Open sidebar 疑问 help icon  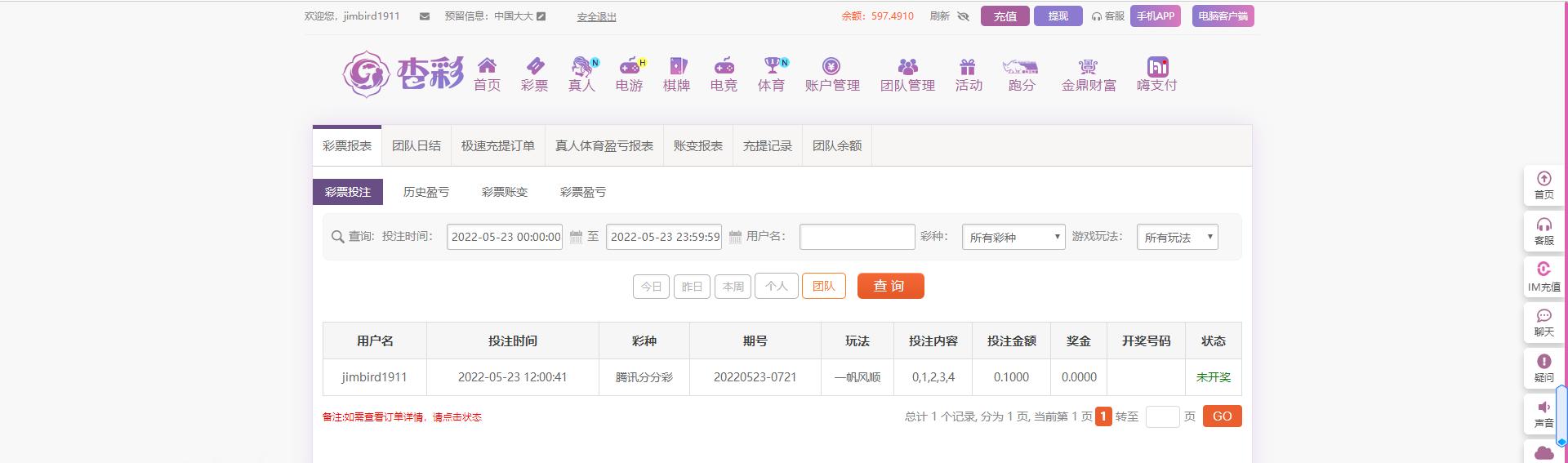click(1543, 361)
